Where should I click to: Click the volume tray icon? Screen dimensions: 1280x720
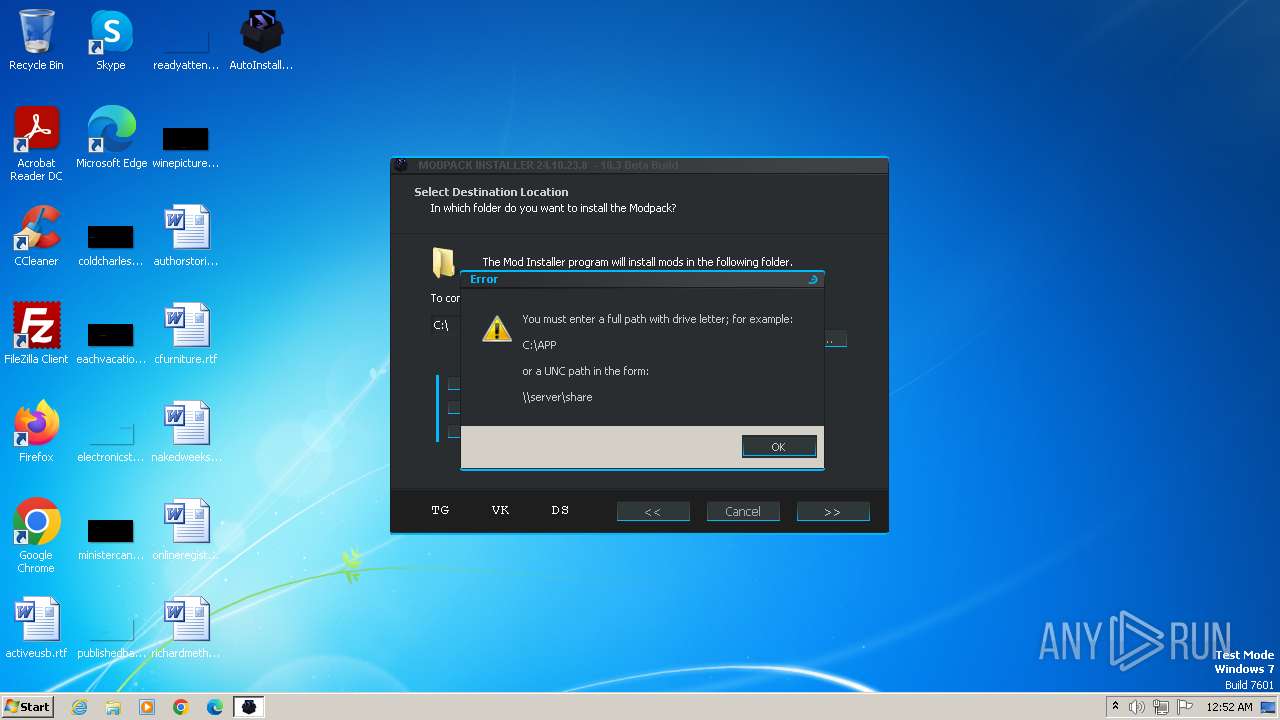point(1136,707)
